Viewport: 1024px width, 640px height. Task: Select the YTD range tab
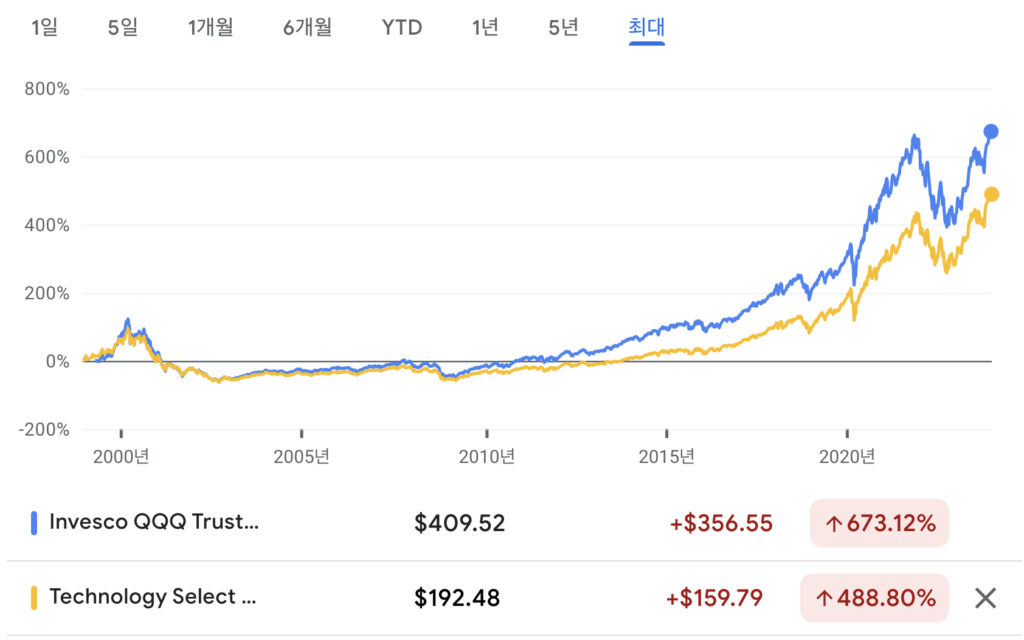(402, 27)
